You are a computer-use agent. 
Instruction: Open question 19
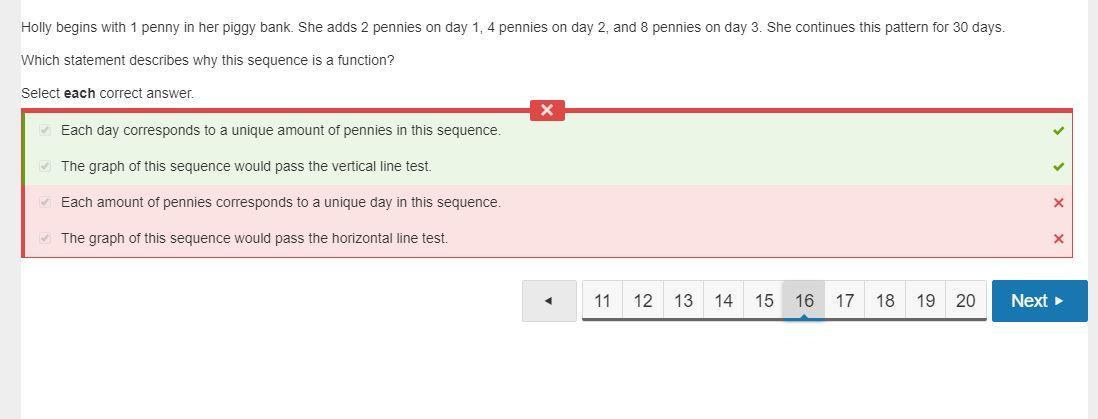tap(925, 301)
